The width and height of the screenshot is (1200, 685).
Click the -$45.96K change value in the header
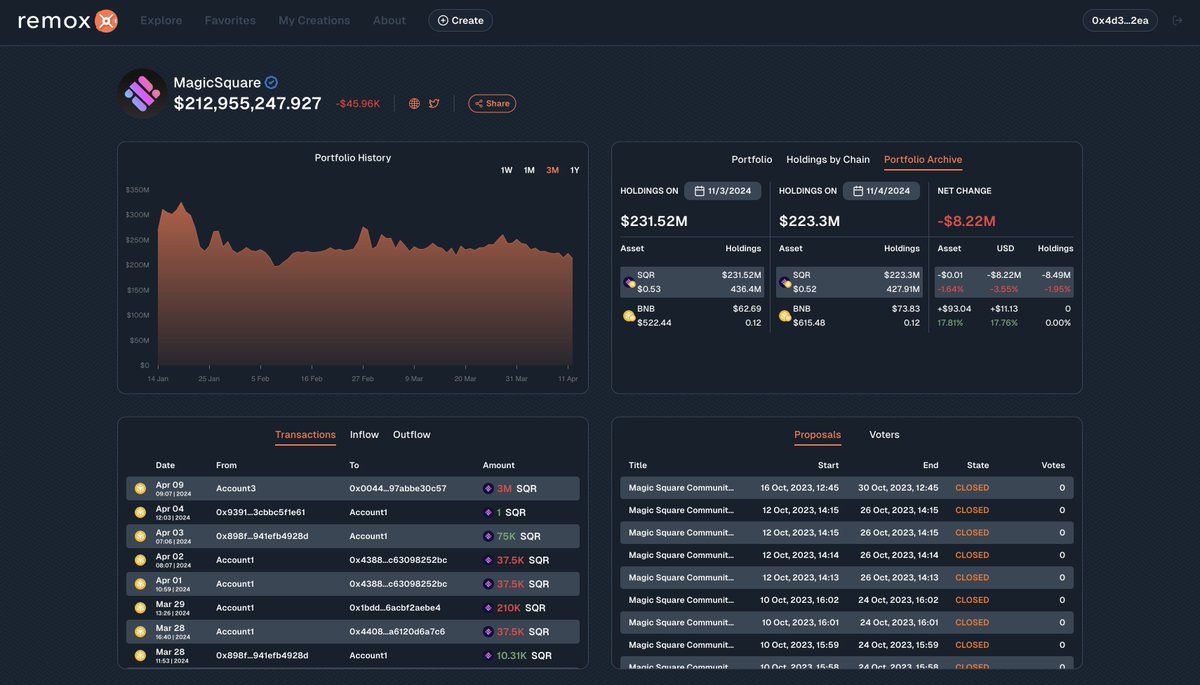[358, 103]
